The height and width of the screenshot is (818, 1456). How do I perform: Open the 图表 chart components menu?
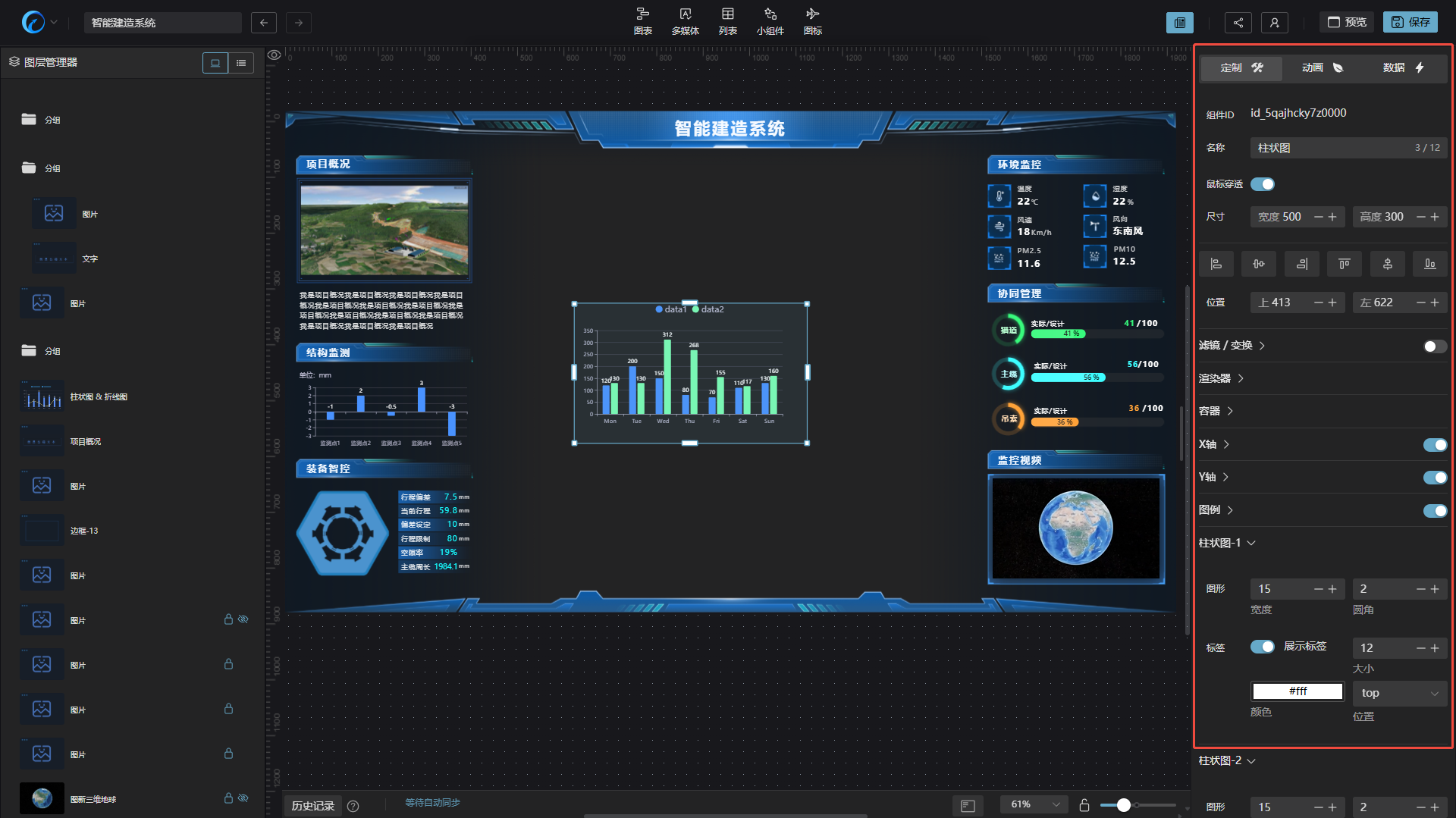coord(642,20)
